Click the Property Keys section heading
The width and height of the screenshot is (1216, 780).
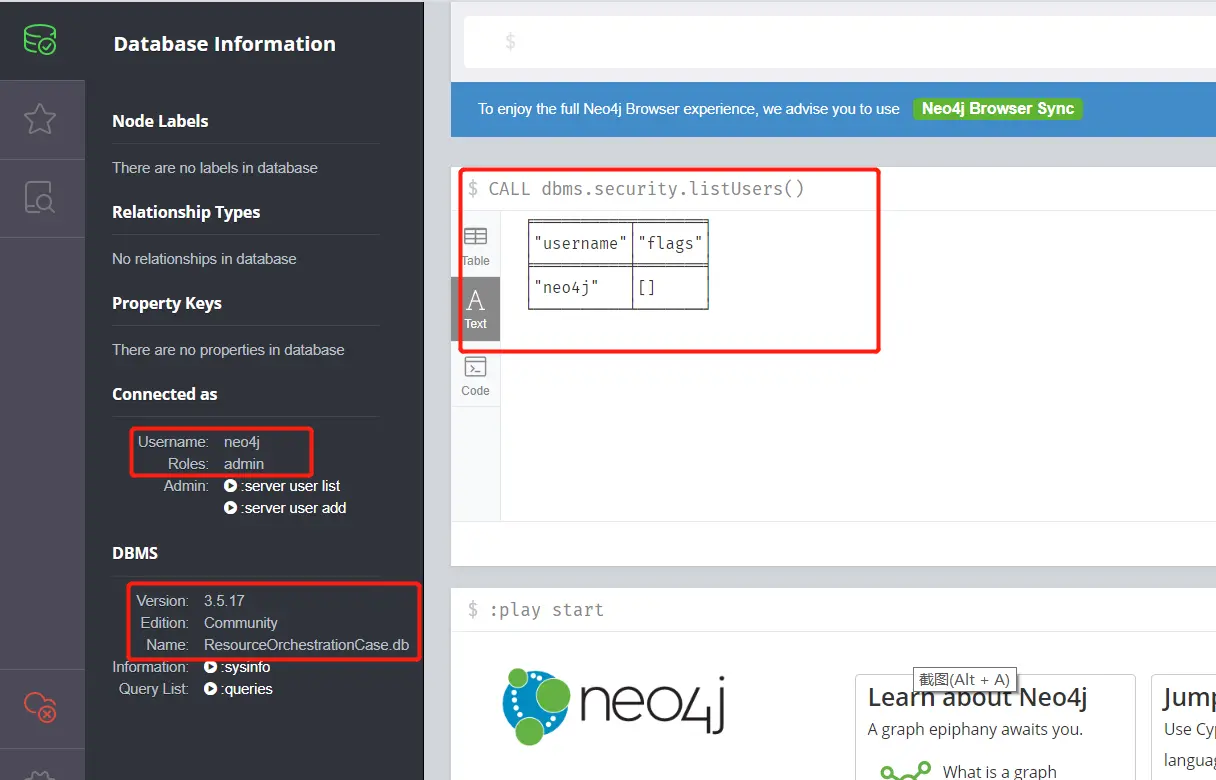tap(167, 303)
